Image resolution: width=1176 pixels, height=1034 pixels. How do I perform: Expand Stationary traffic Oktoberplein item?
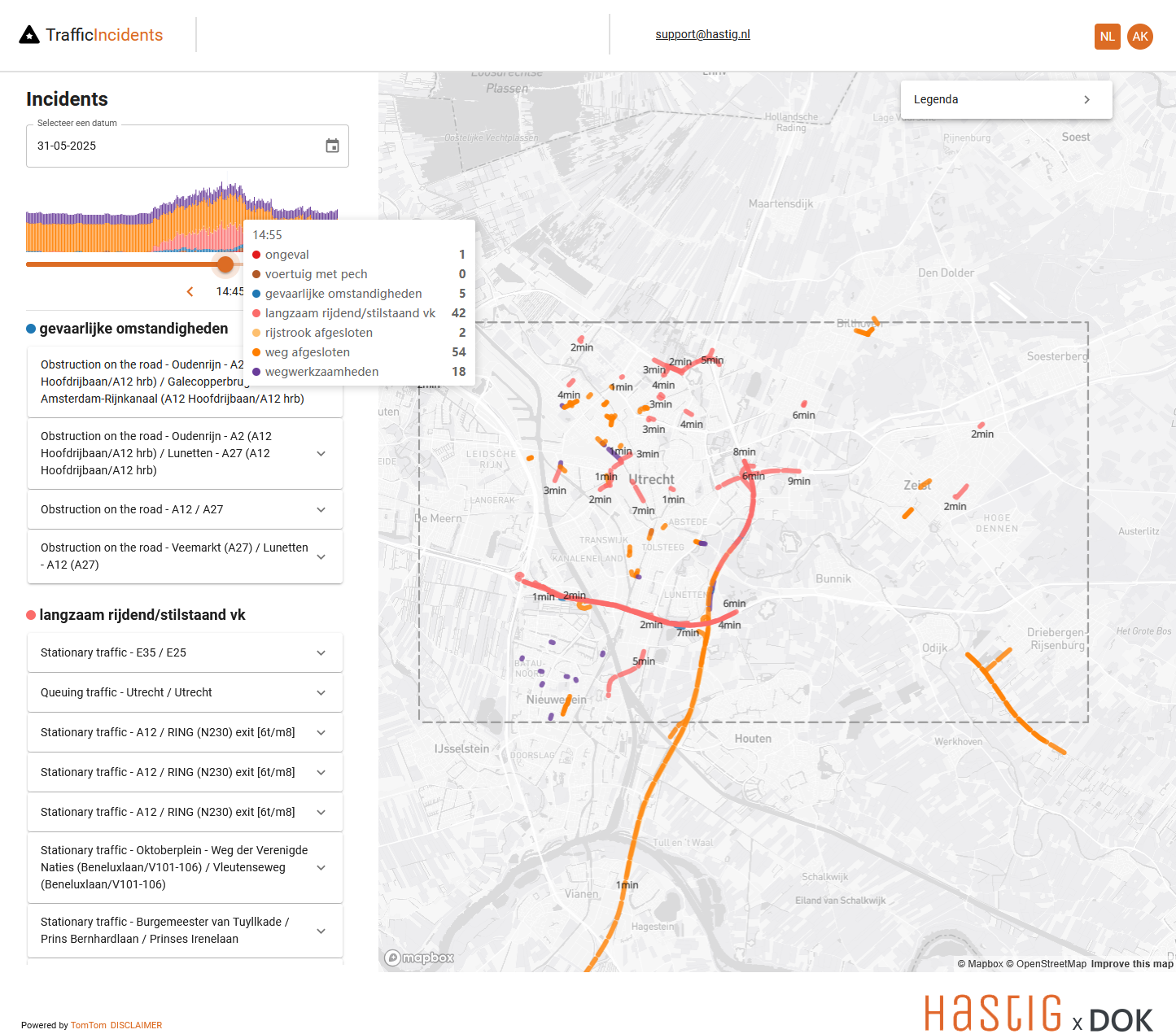(x=321, y=867)
